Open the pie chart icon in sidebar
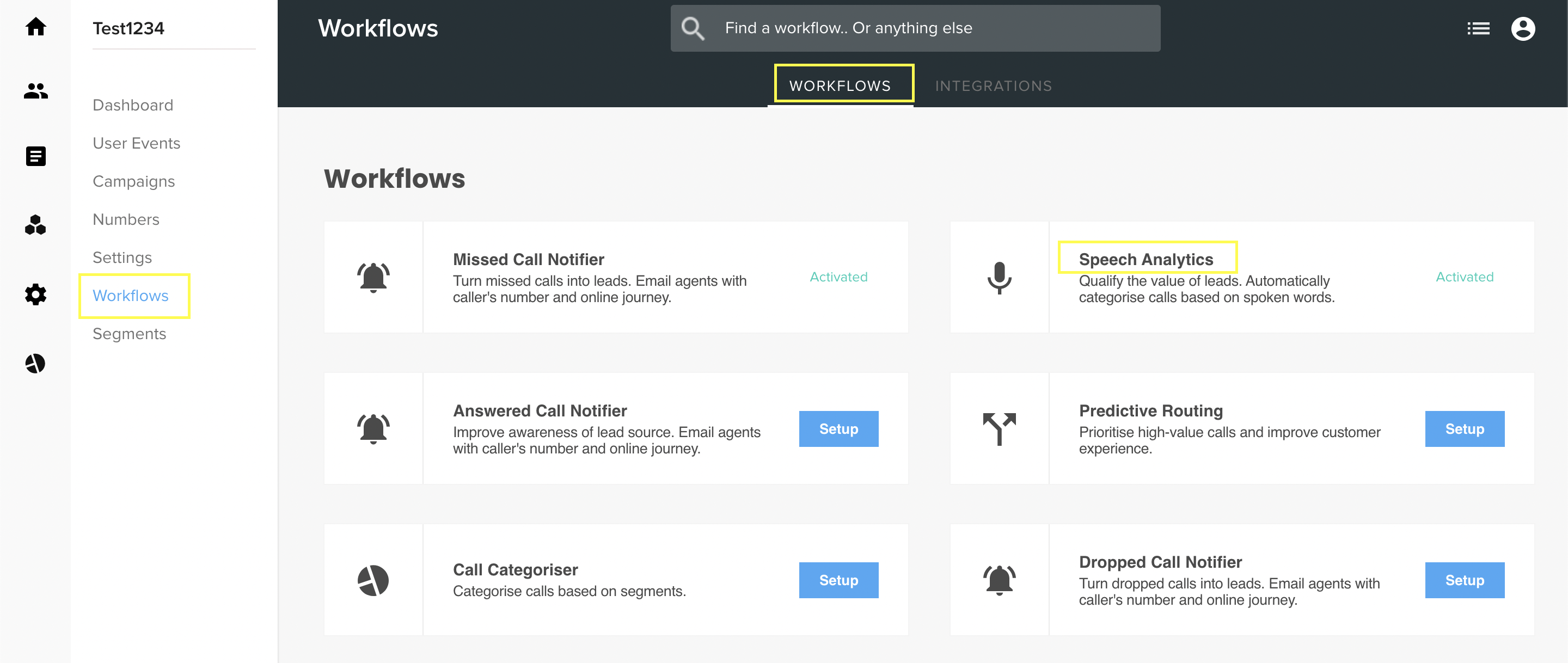The width and height of the screenshot is (1568, 663). [x=35, y=363]
